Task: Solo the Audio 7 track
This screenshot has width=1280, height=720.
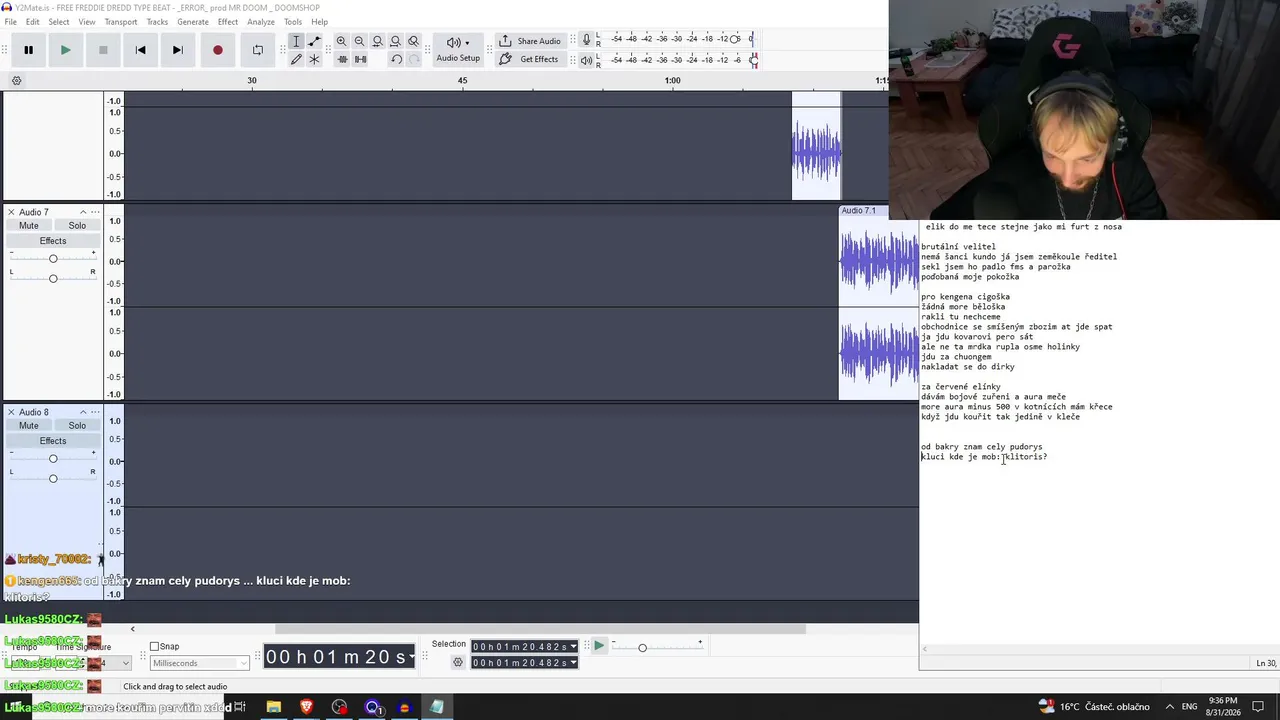Action: (77, 226)
